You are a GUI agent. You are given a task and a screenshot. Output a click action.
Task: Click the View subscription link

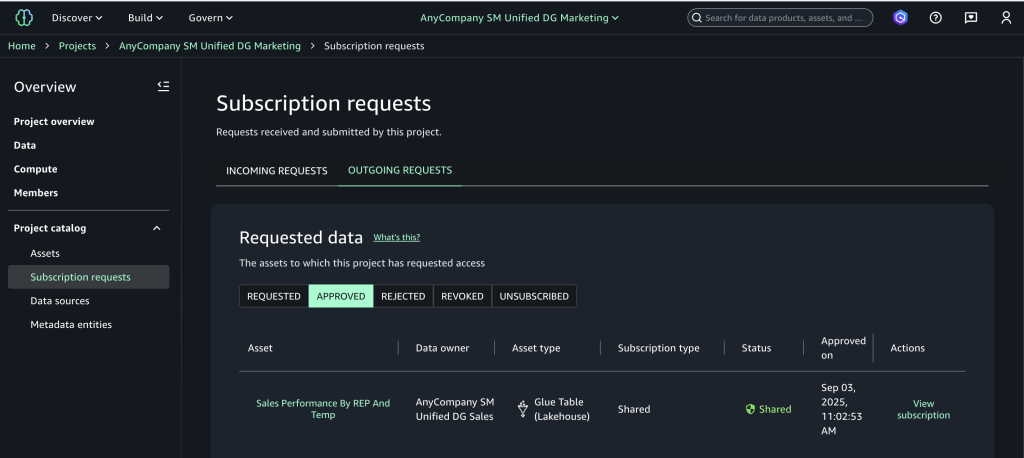(923, 409)
